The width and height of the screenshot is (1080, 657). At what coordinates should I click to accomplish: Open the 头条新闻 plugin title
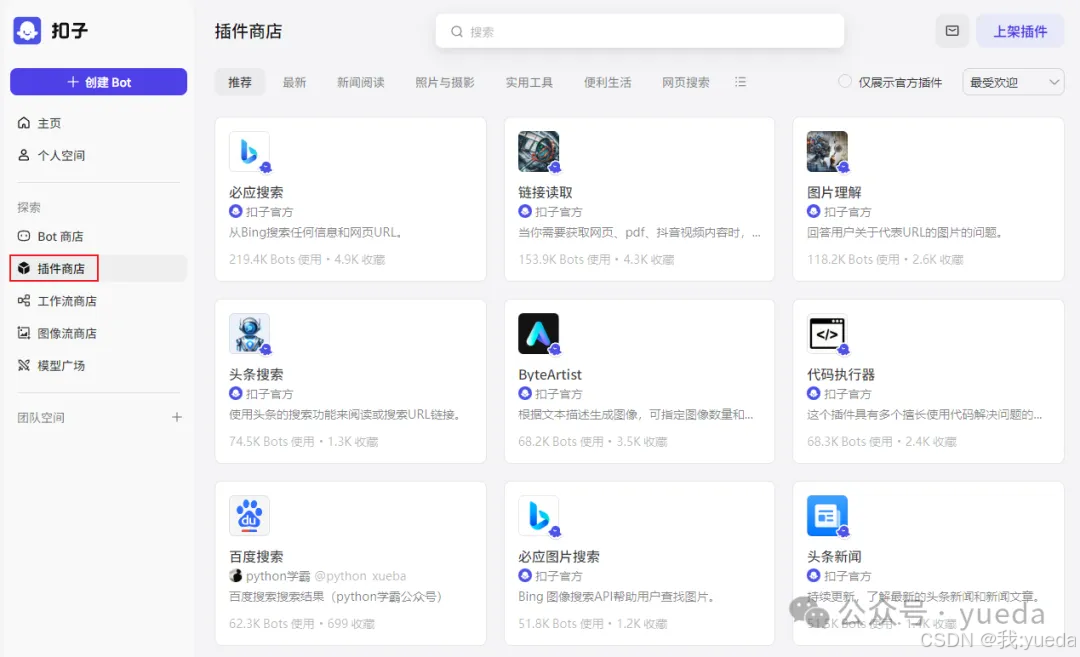834,556
